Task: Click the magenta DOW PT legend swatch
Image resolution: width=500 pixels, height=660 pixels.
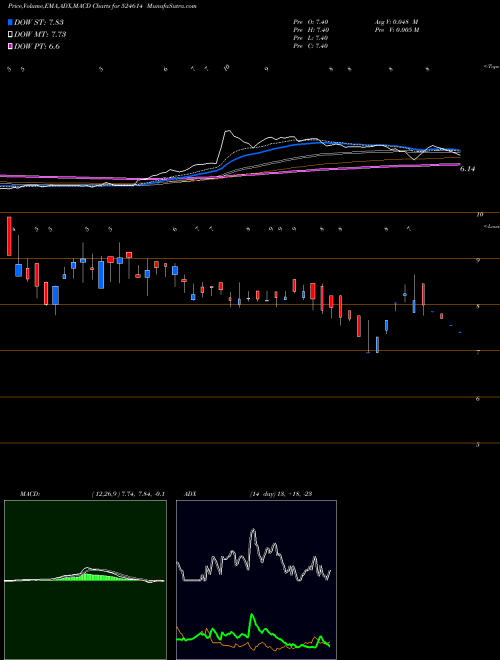Action: tap(10, 46)
